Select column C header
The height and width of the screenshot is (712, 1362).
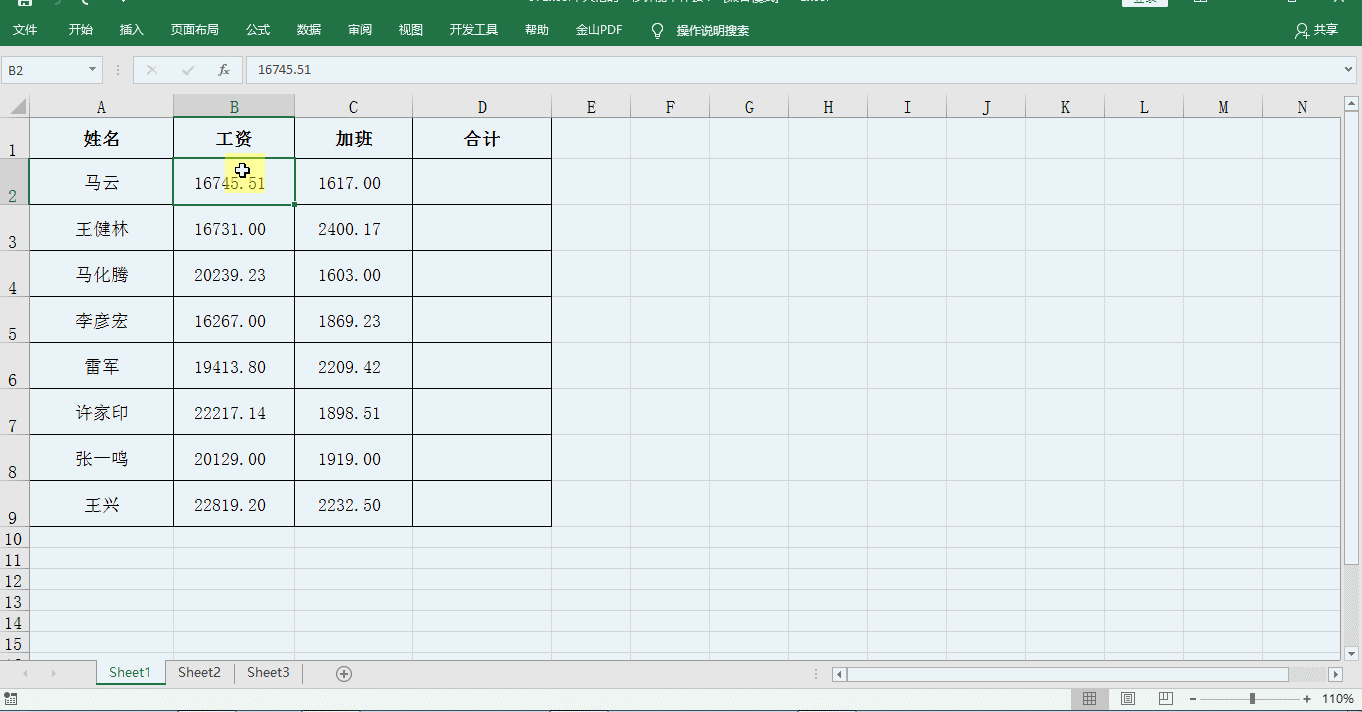(x=353, y=107)
